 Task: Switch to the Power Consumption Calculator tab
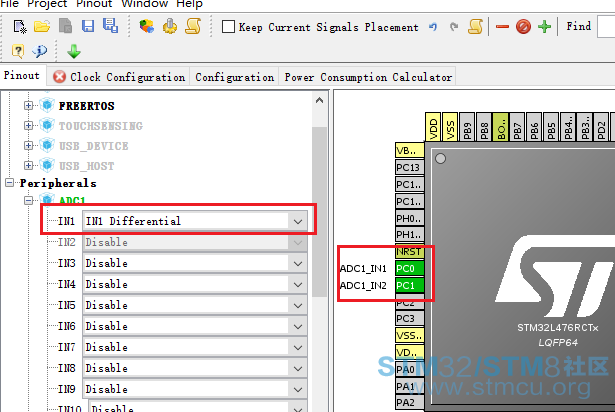tap(368, 77)
